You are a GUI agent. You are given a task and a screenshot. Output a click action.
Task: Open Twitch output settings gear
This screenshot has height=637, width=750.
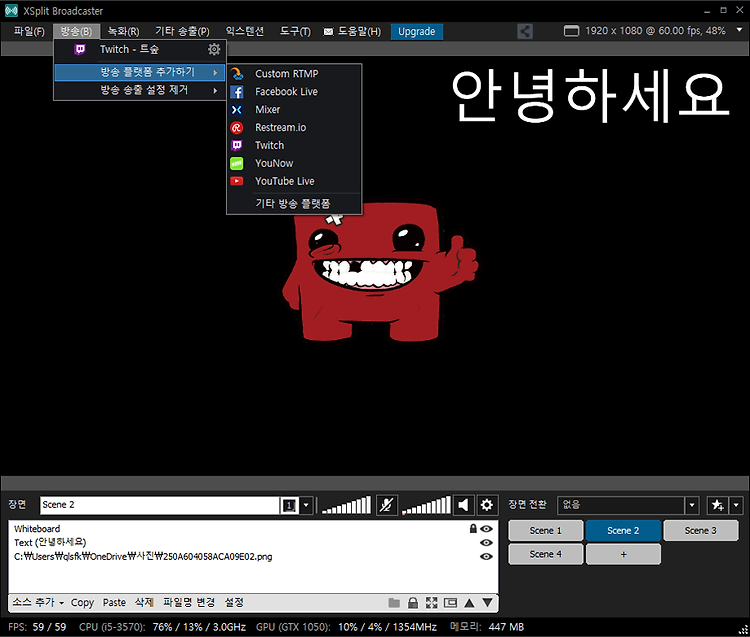(214, 49)
